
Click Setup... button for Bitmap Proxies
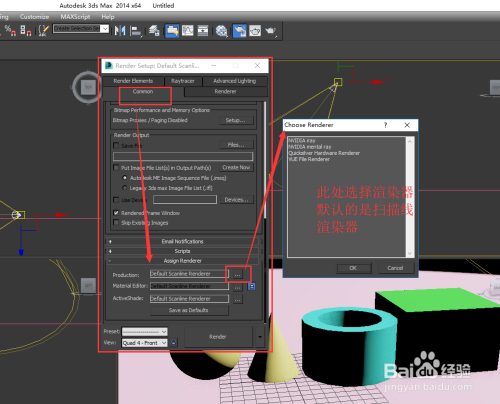pyautogui.click(x=236, y=120)
